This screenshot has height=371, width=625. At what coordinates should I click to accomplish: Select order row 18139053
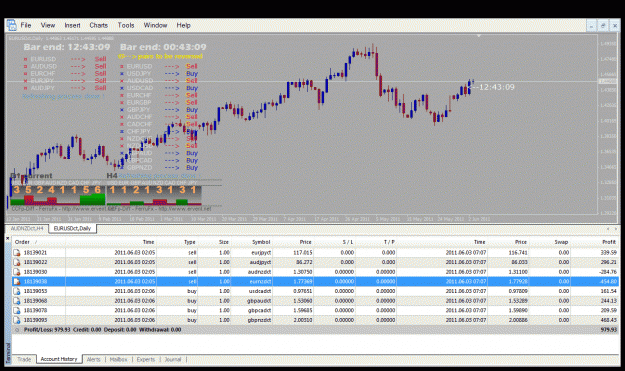click(316, 291)
